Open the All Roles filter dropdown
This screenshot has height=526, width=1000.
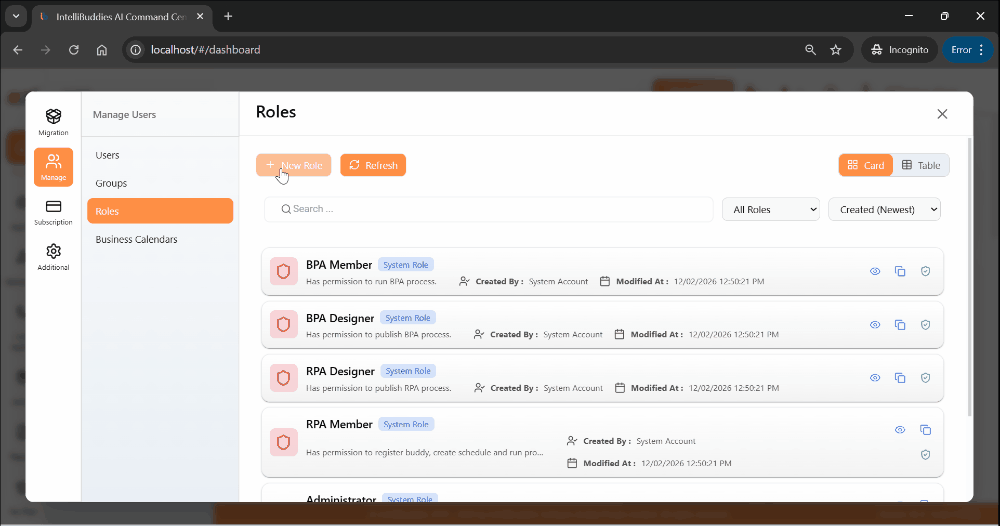tap(770, 209)
